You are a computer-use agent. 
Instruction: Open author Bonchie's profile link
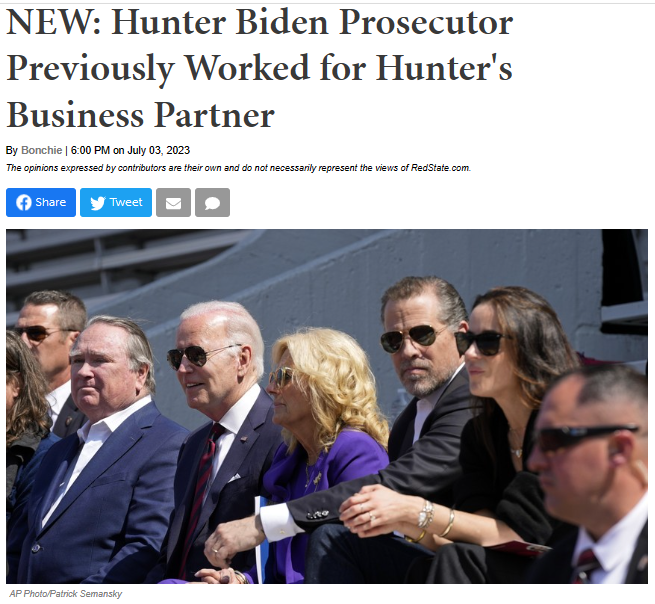pyautogui.click(x=41, y=150)
